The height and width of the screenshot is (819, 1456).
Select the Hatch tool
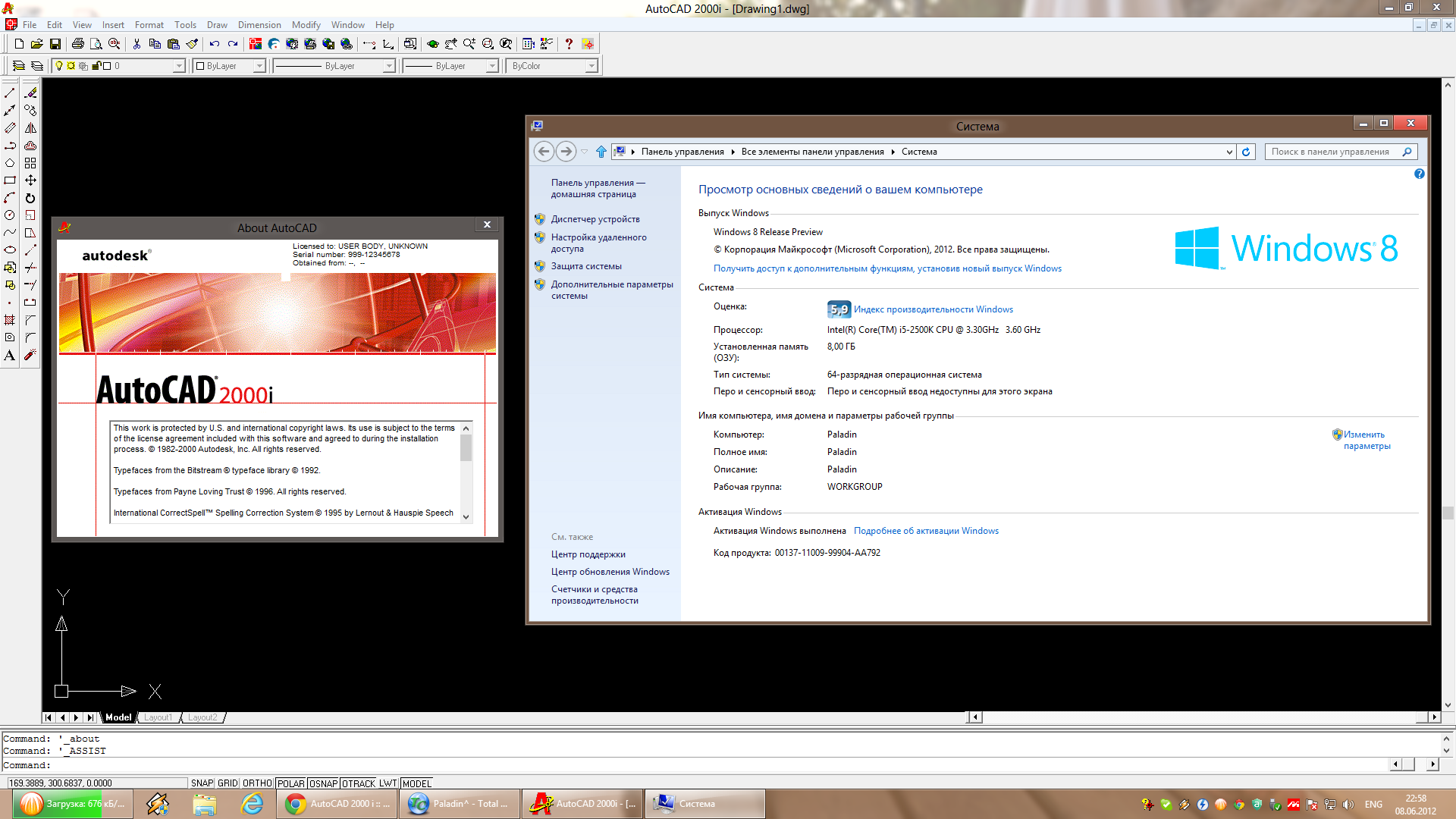coord(10,320)
